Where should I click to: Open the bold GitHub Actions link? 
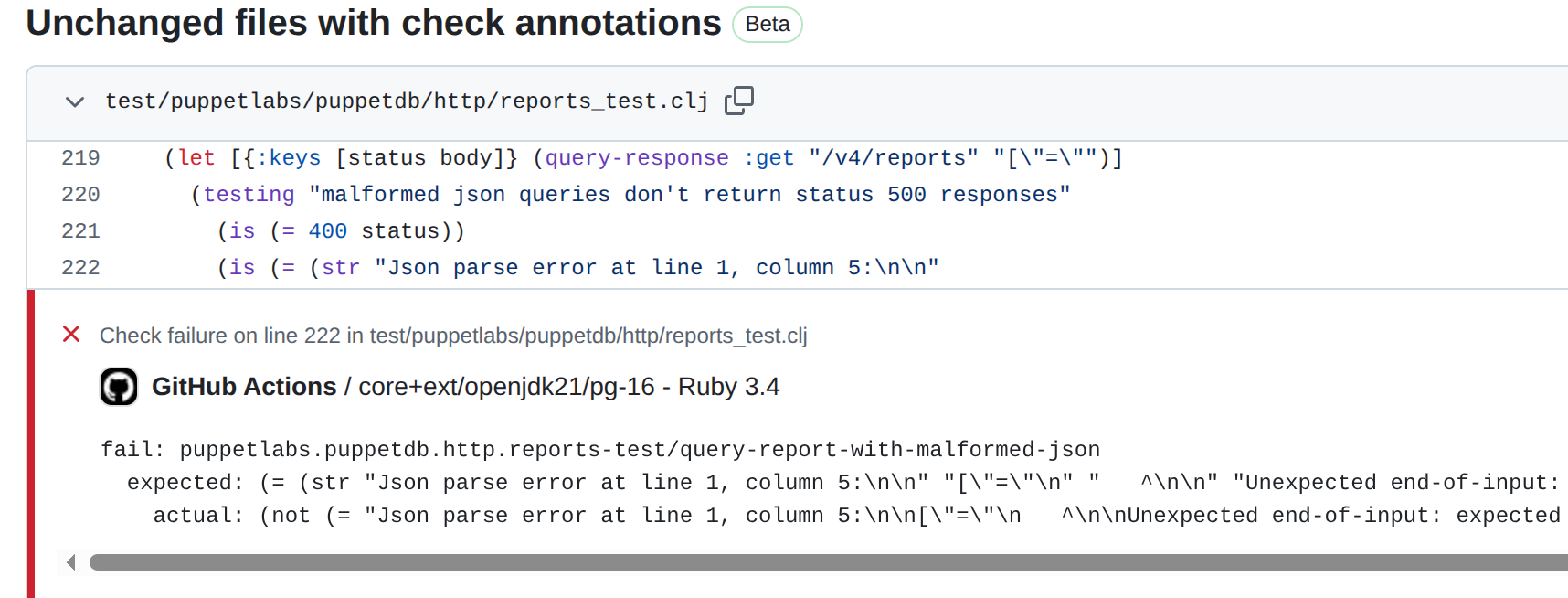(244, 387)
